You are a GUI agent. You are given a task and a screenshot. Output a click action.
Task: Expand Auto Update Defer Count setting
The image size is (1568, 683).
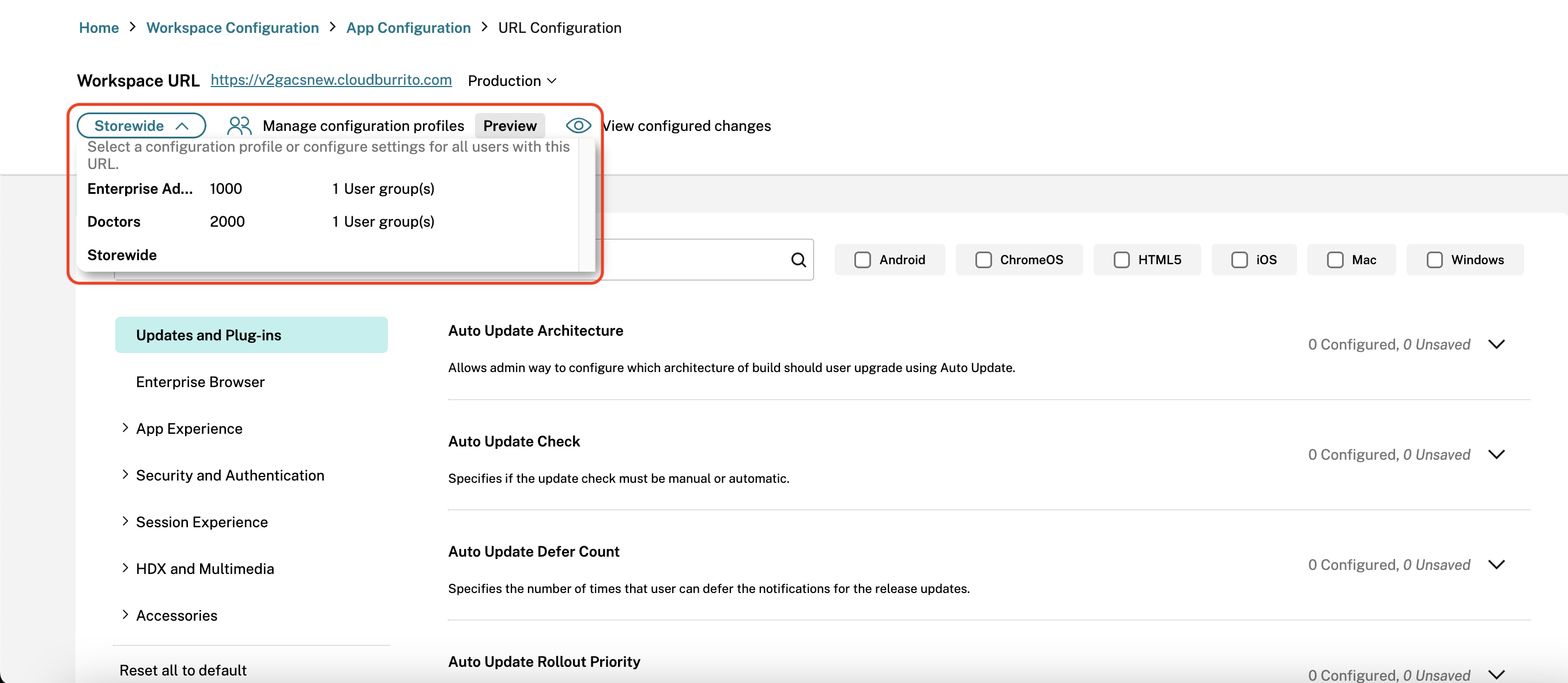click(x=1496, y=565)
